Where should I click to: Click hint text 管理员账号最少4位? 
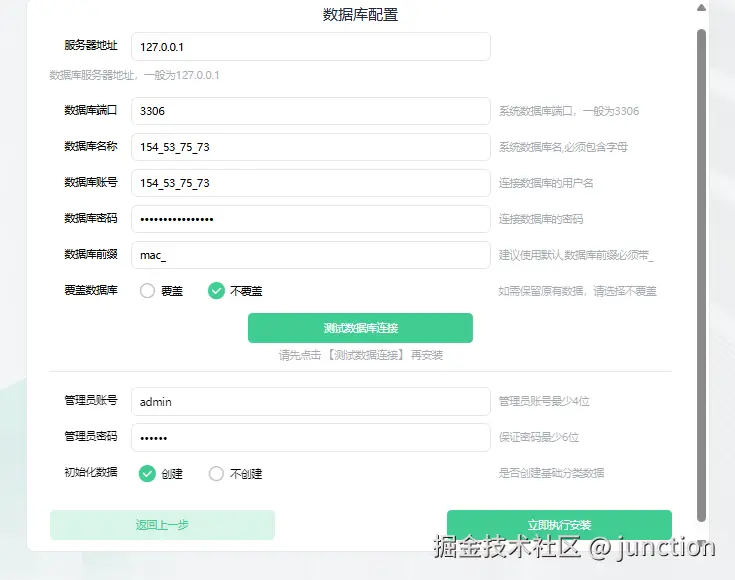click(x=544, y=401)
